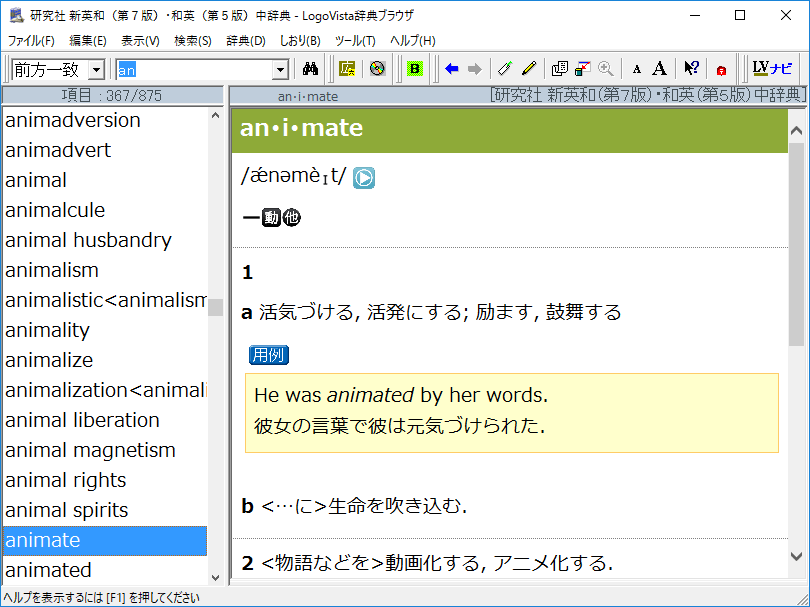Select 'animalism' entry in the list
Viewport: 810px width, 607px height.
pyautogui.click(x=52, y=270)
